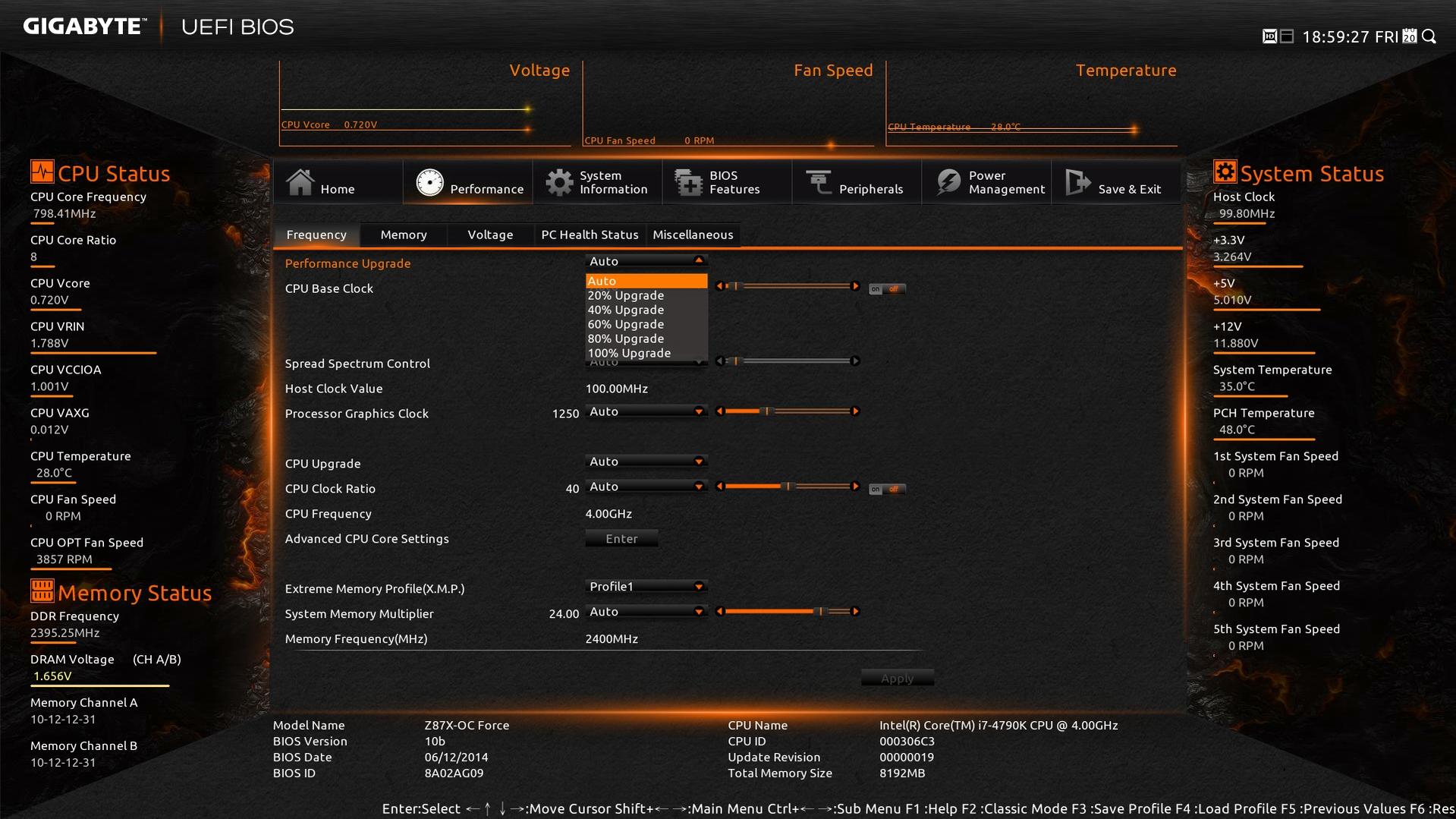The image size is (1456, 819).
Task: Click the Host Clock Value 100.00MHz
Action: pyautogui.click(x=616, y=389)
